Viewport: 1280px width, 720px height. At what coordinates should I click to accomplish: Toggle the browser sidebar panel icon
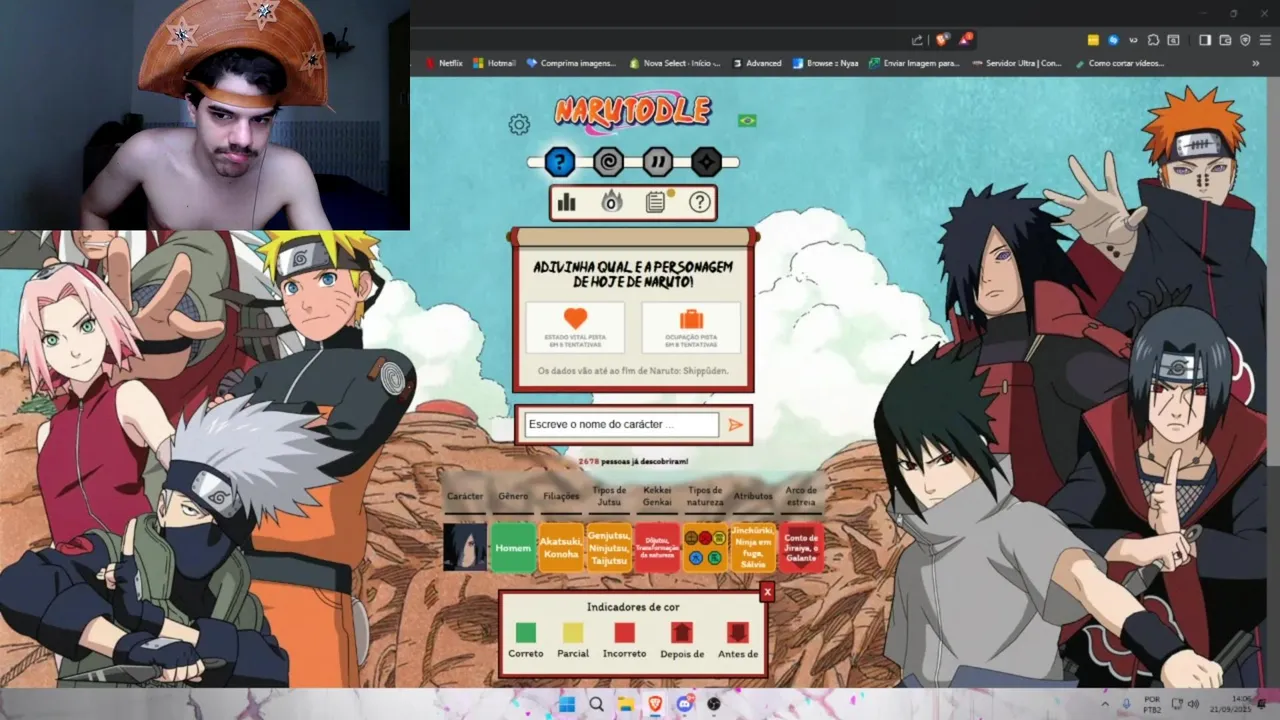[1205, 40]
